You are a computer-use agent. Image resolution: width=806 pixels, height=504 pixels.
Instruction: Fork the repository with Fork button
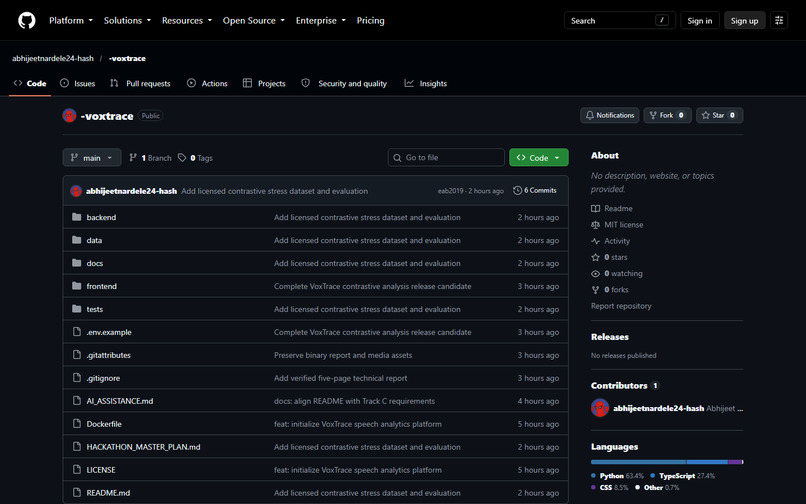667,115
